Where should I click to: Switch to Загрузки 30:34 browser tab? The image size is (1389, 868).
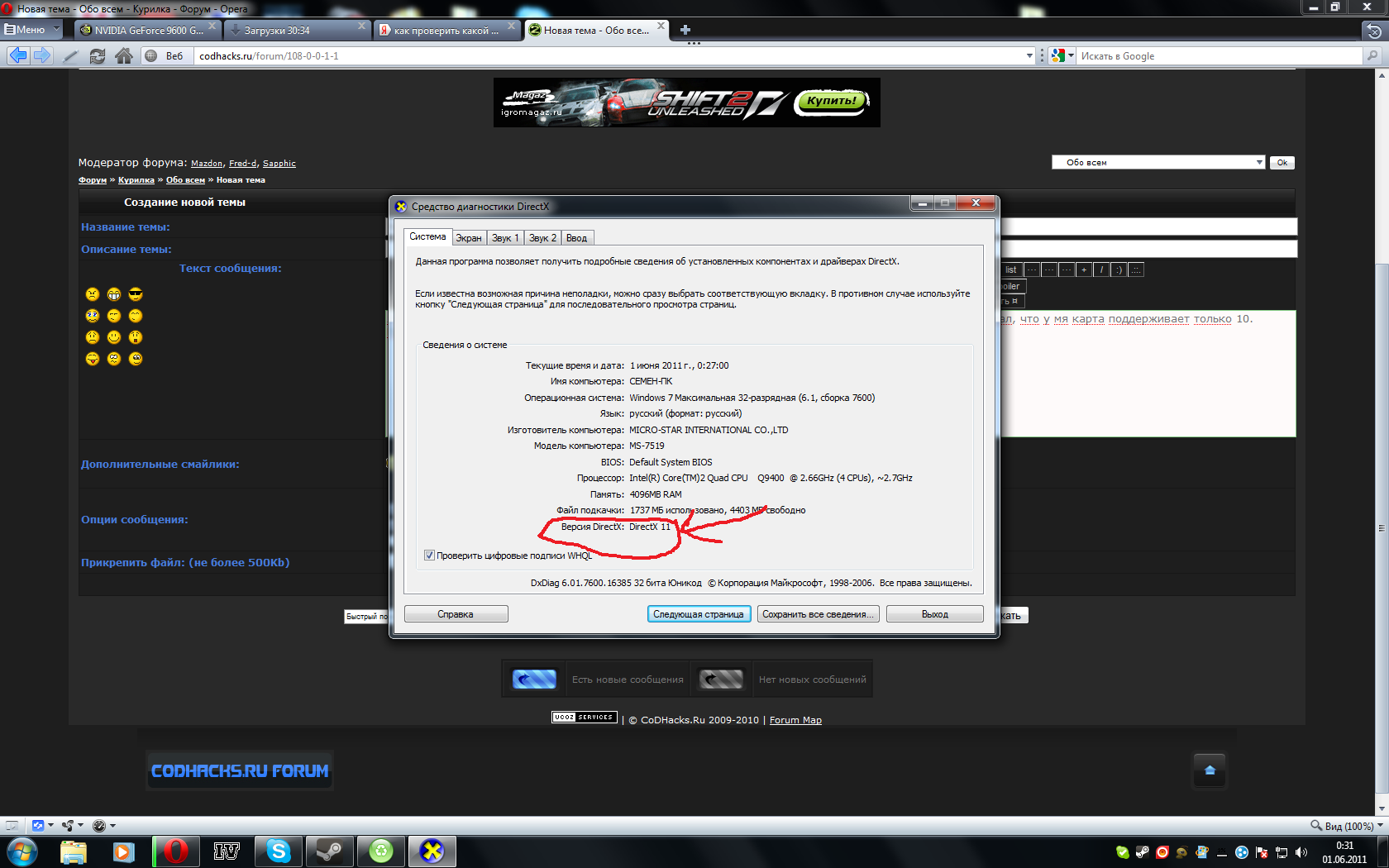pos(298,31)
